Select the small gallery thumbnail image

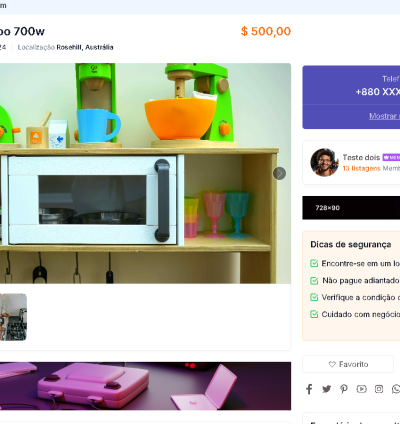13,317
